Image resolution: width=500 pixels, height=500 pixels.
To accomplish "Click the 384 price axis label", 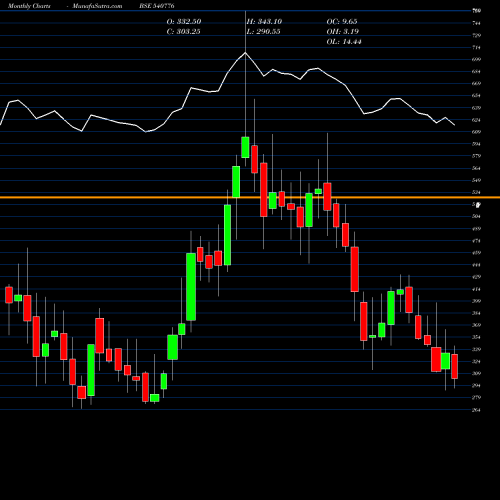I will pos(476,313).
